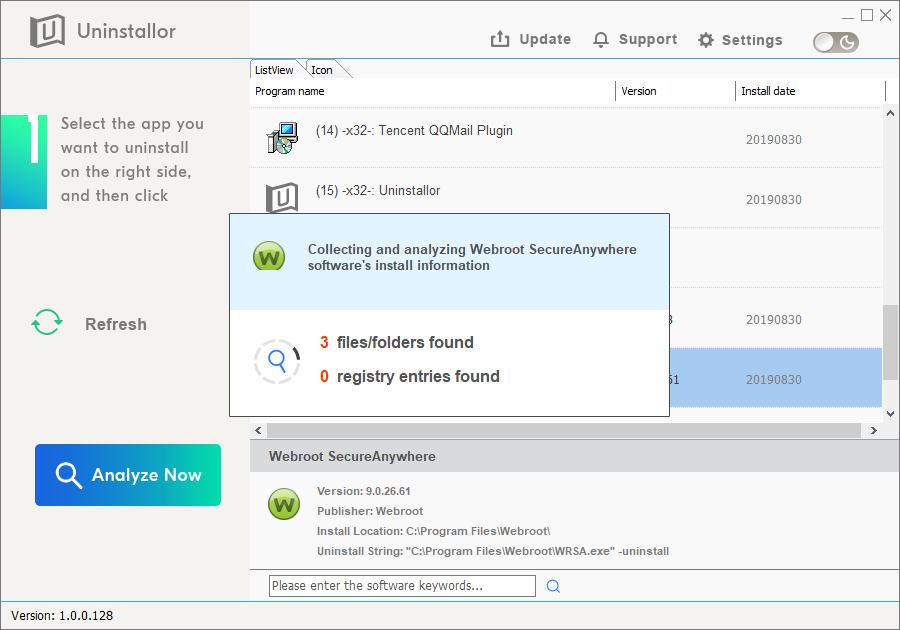Click the step 1 number graphic
This screenshot has height=630, width=900.
coord(24,162)
